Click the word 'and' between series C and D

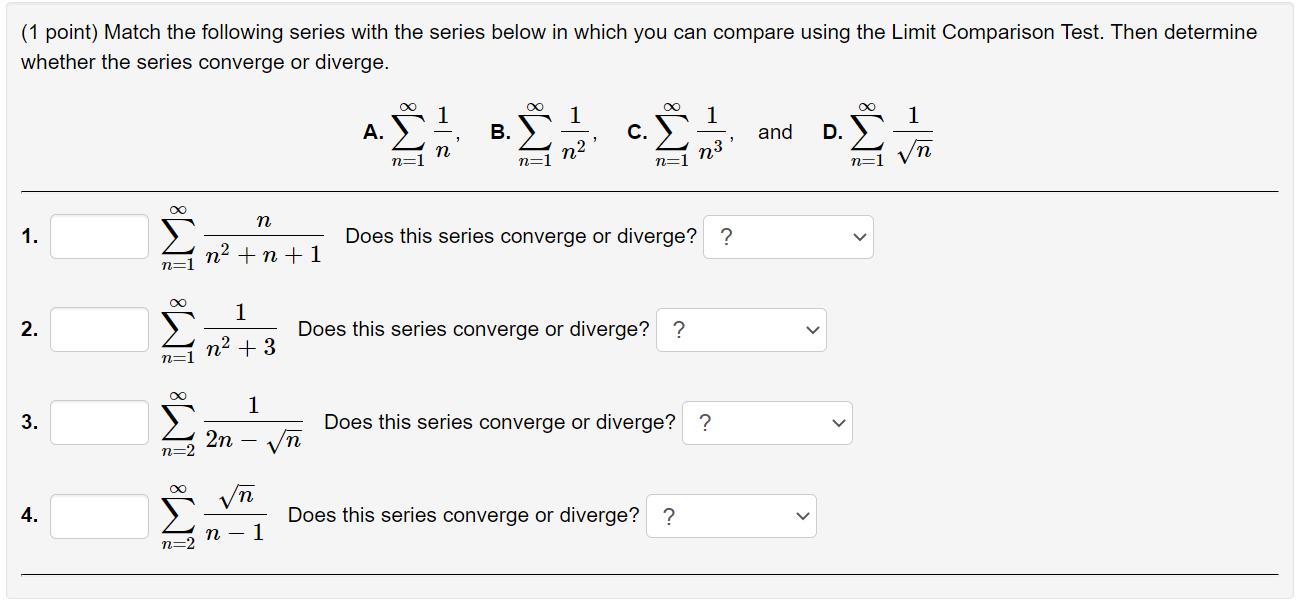[x=775, y=132]
